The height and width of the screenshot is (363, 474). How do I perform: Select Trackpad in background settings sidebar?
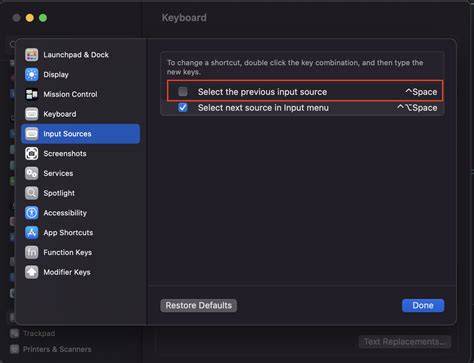[39, 333]
